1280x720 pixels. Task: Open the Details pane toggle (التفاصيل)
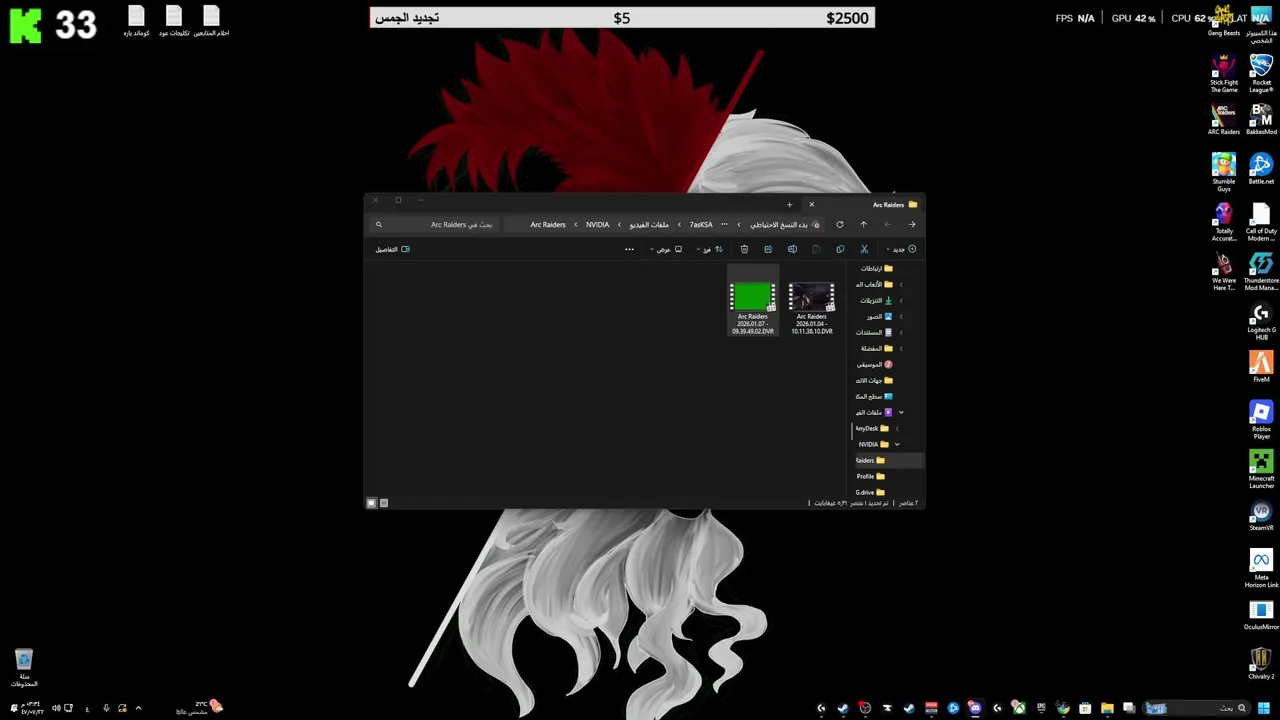(x=393, y=249)
